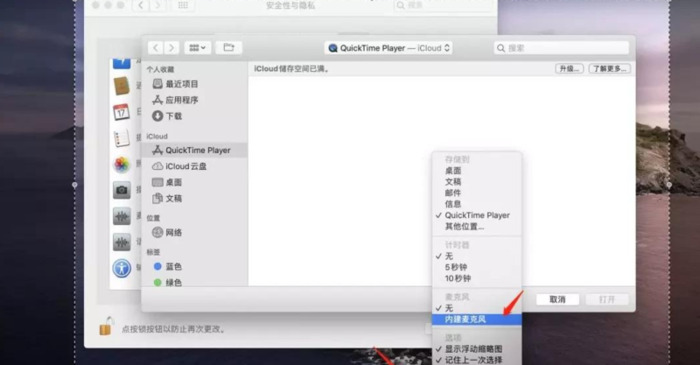Open QuickTime Player — iCloud location popup

tap(388, 48)
